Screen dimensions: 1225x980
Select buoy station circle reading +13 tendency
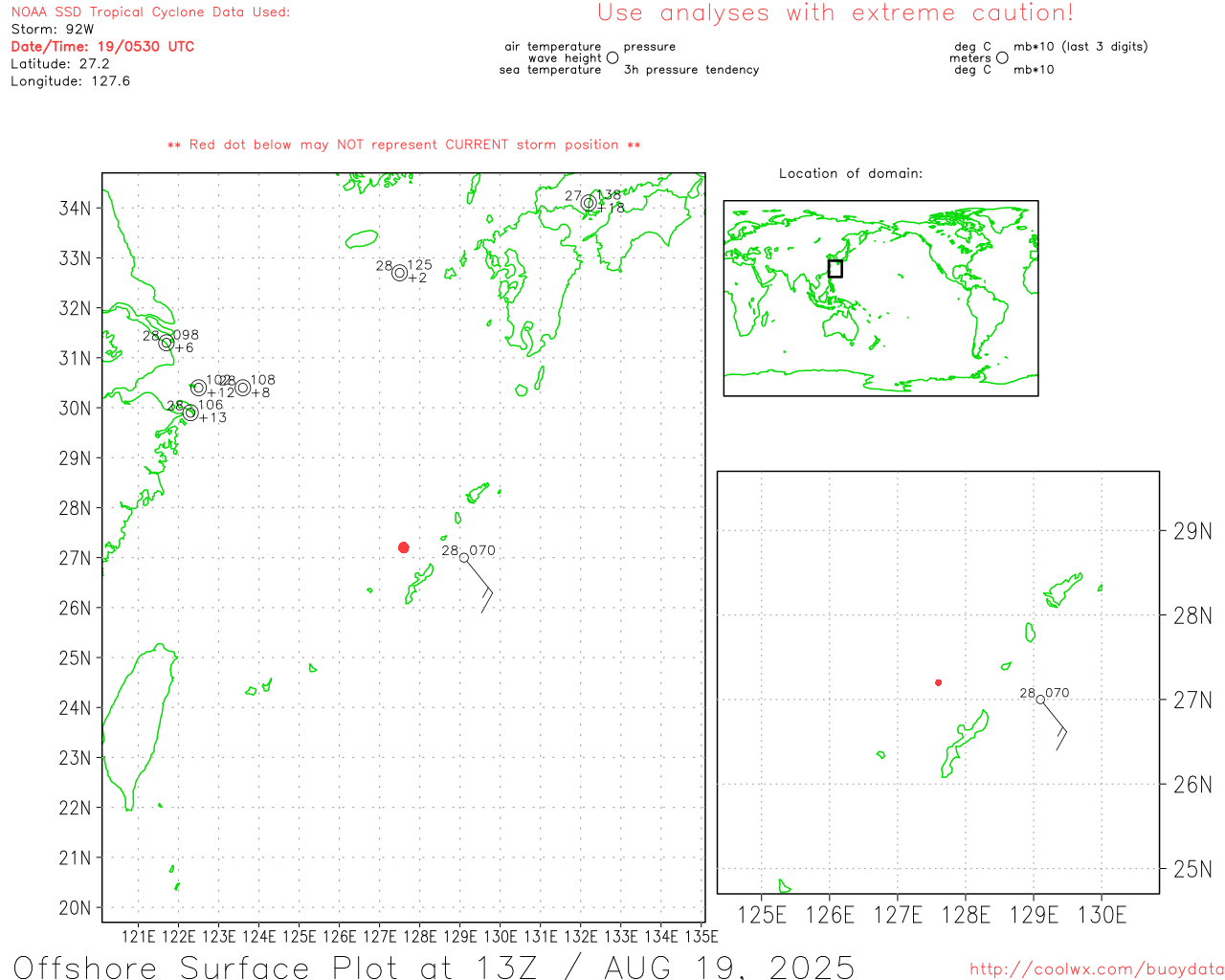click(x=190, y=412)
